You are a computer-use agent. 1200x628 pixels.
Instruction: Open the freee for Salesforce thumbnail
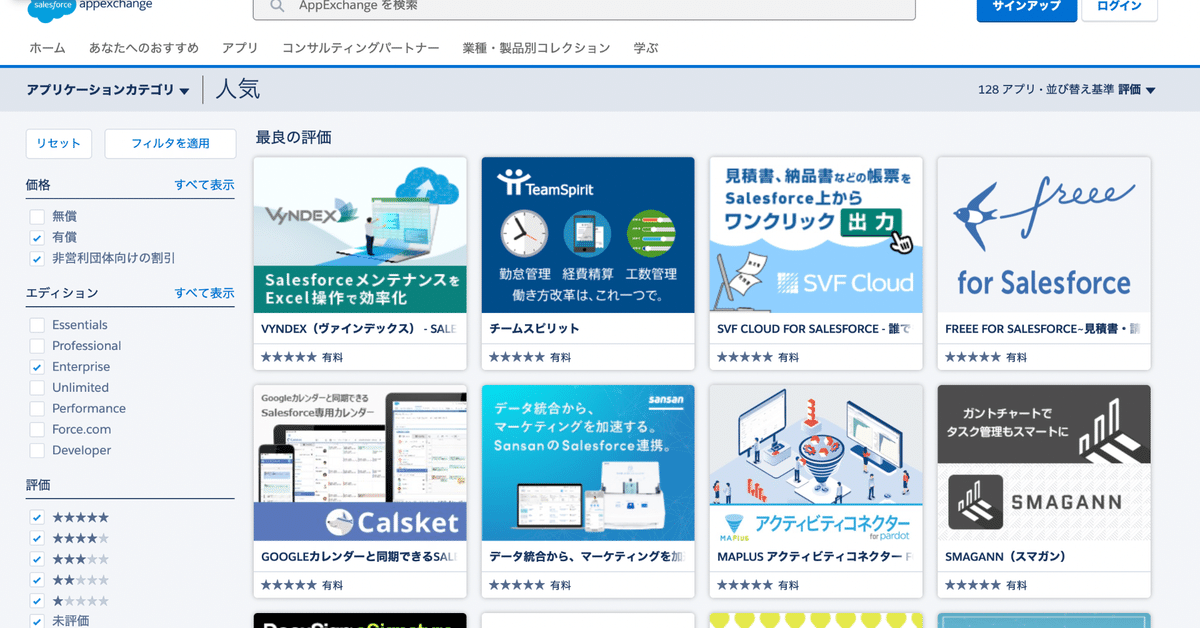1044,235
